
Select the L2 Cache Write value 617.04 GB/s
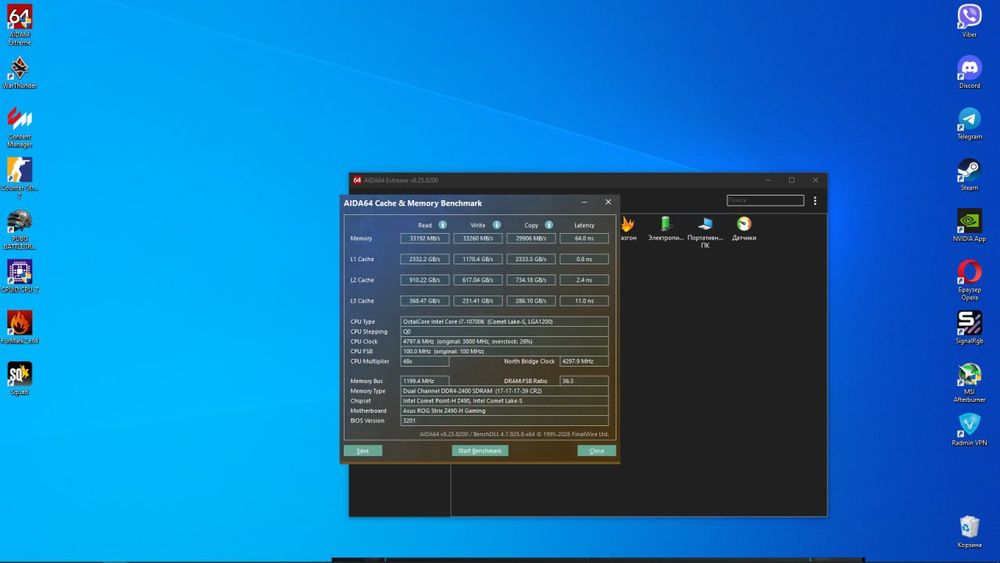478,280
